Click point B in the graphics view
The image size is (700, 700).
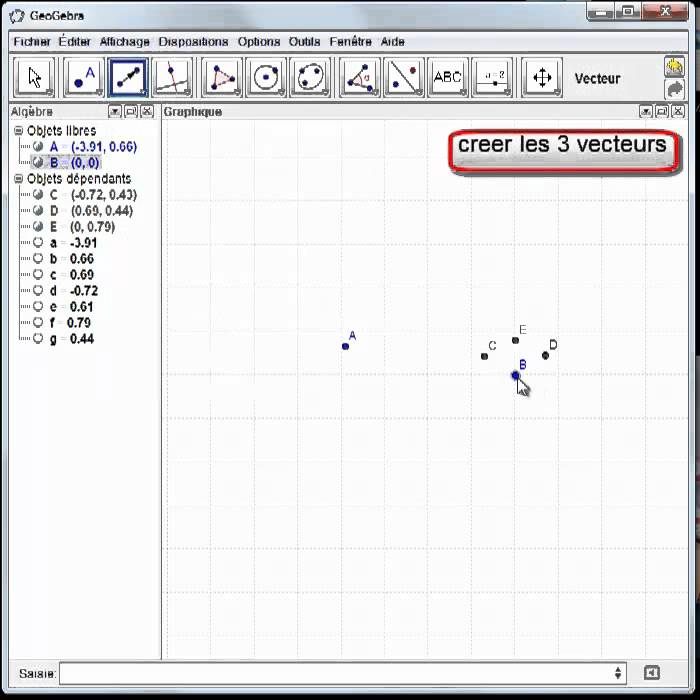point(515,375)
